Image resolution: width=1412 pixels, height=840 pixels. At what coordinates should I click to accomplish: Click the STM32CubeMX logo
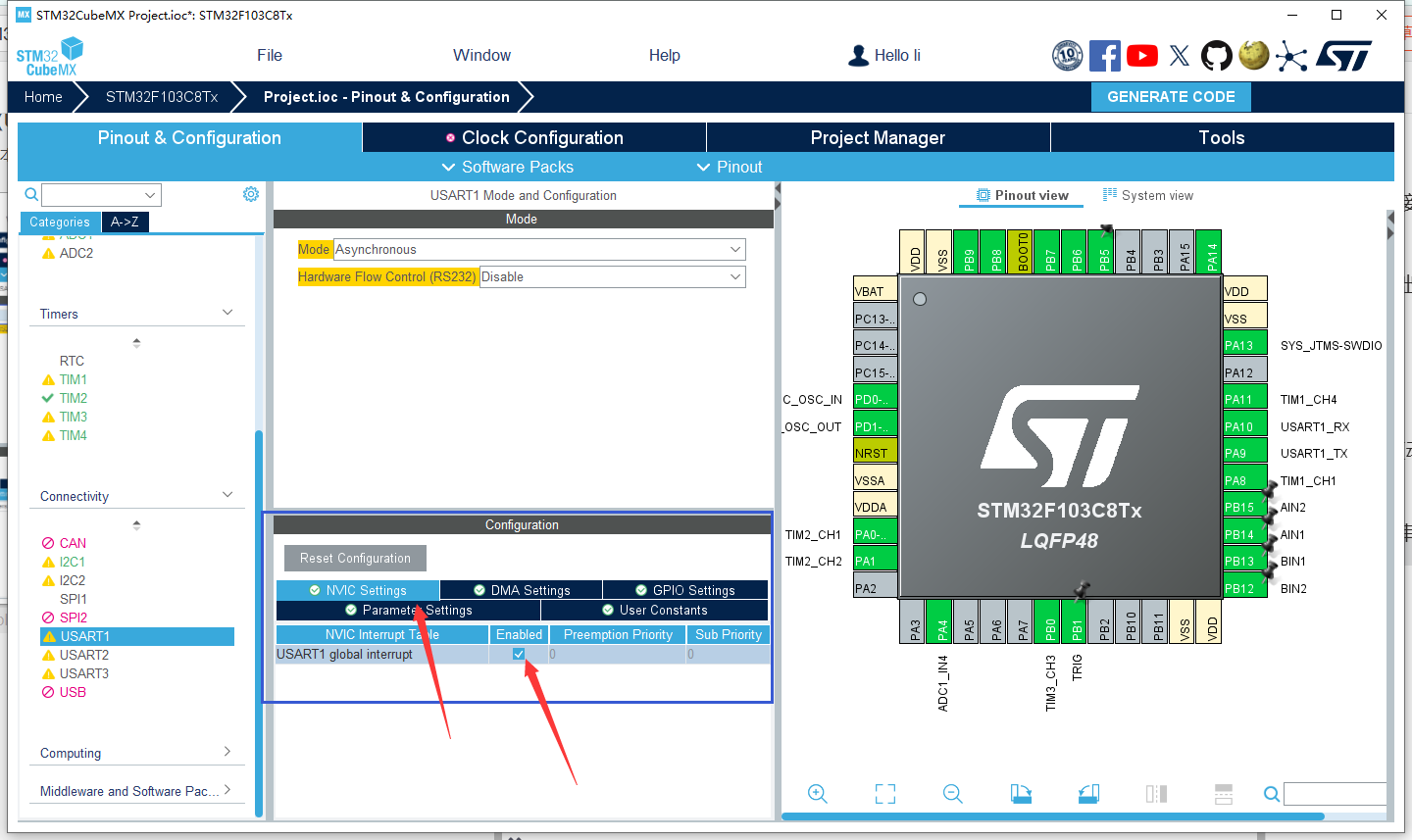[x=50, y=57]
